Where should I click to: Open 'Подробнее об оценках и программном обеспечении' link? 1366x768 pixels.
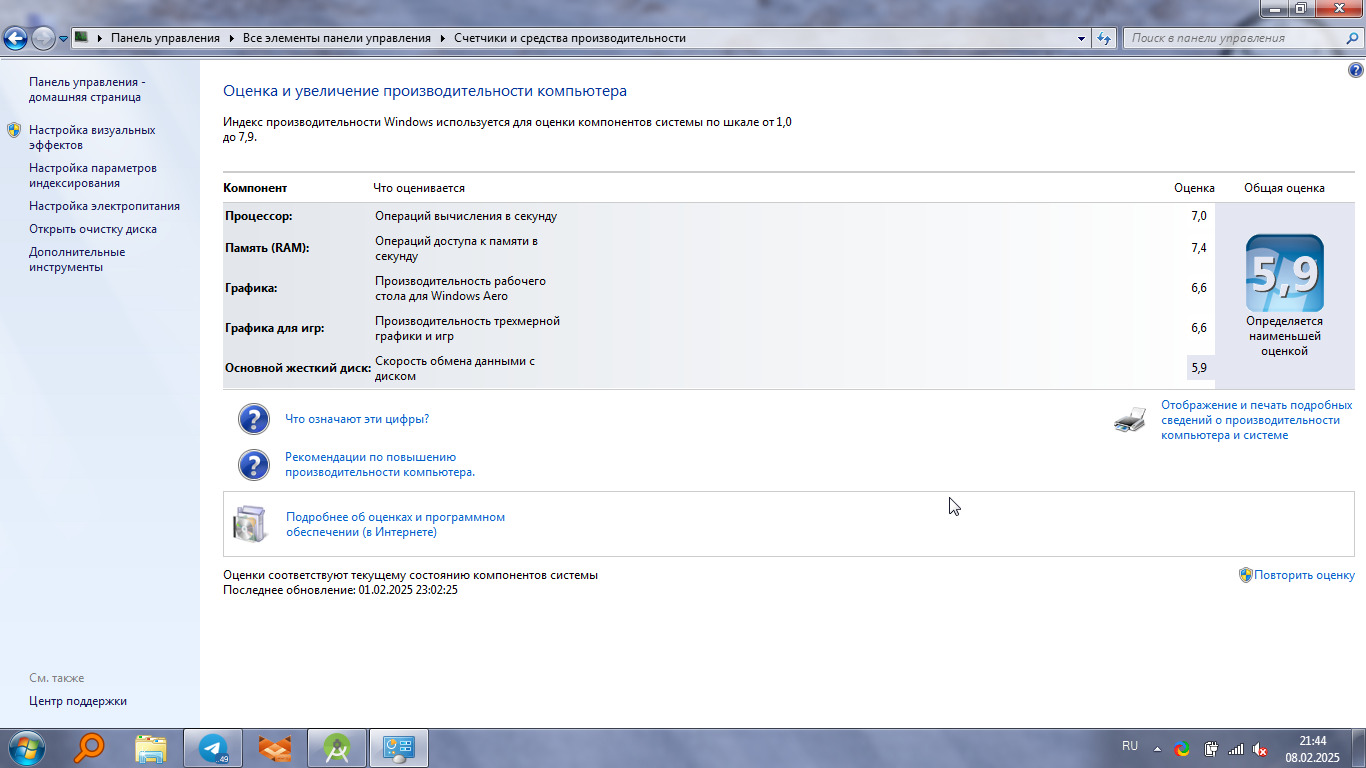[x=395, y=525]
